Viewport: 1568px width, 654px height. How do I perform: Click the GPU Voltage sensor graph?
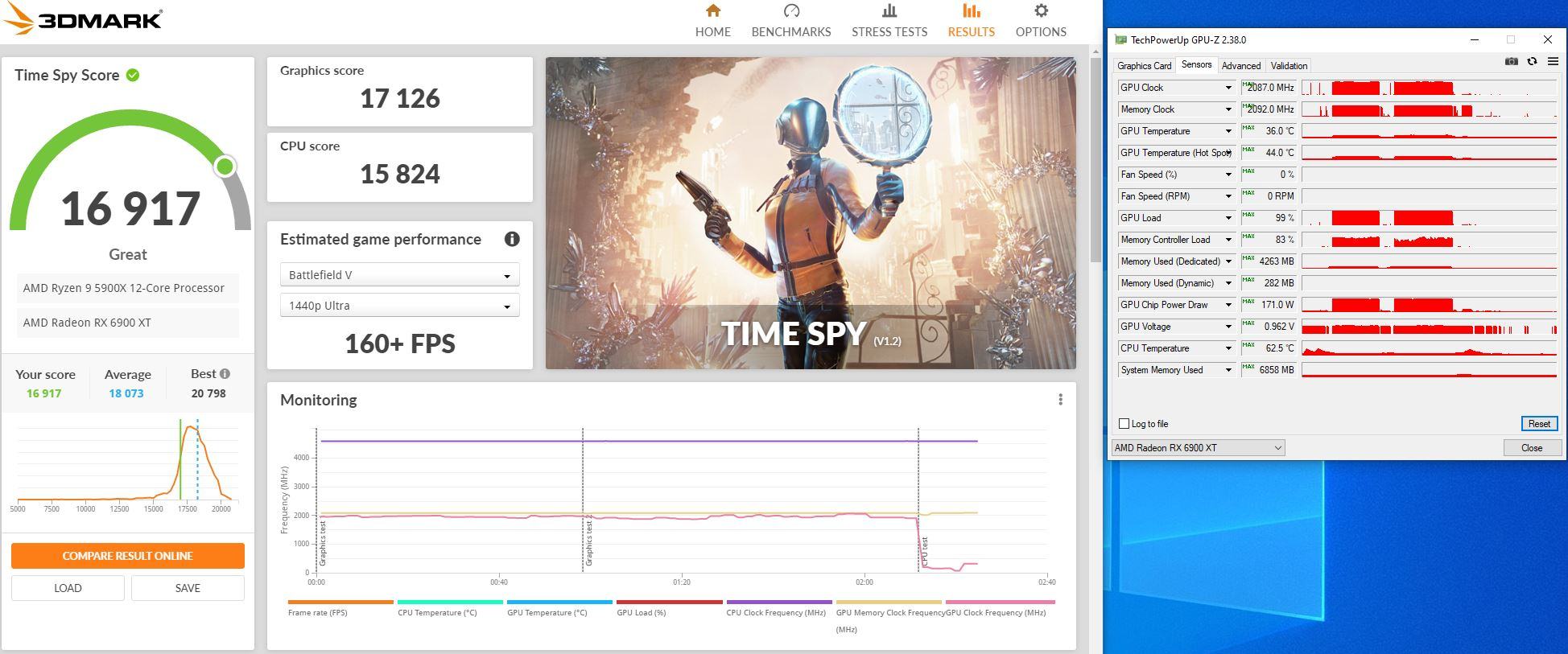pyautogui.click(x=1429, y=327)
